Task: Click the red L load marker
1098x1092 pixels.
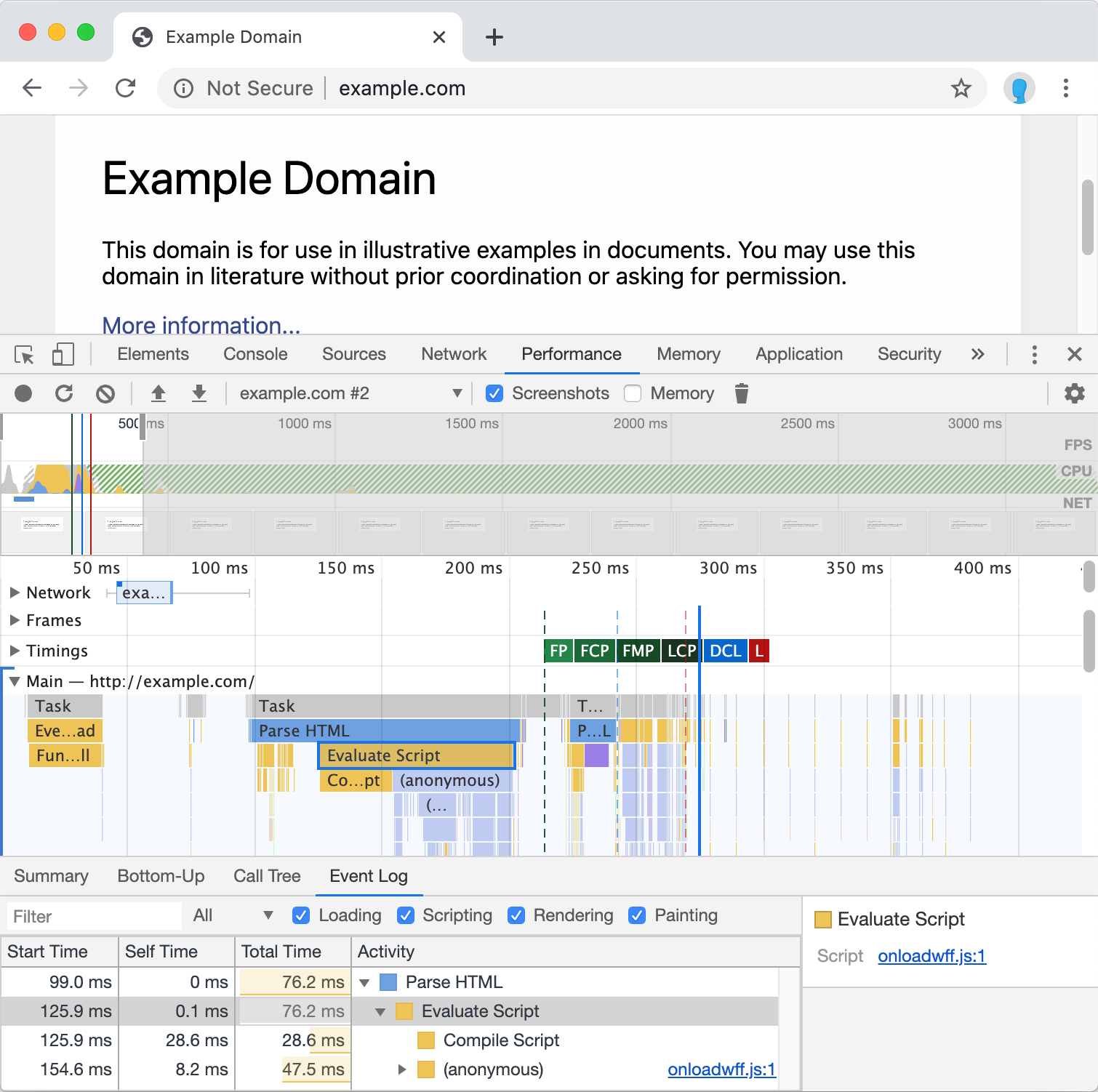Action: click(758, 651)
